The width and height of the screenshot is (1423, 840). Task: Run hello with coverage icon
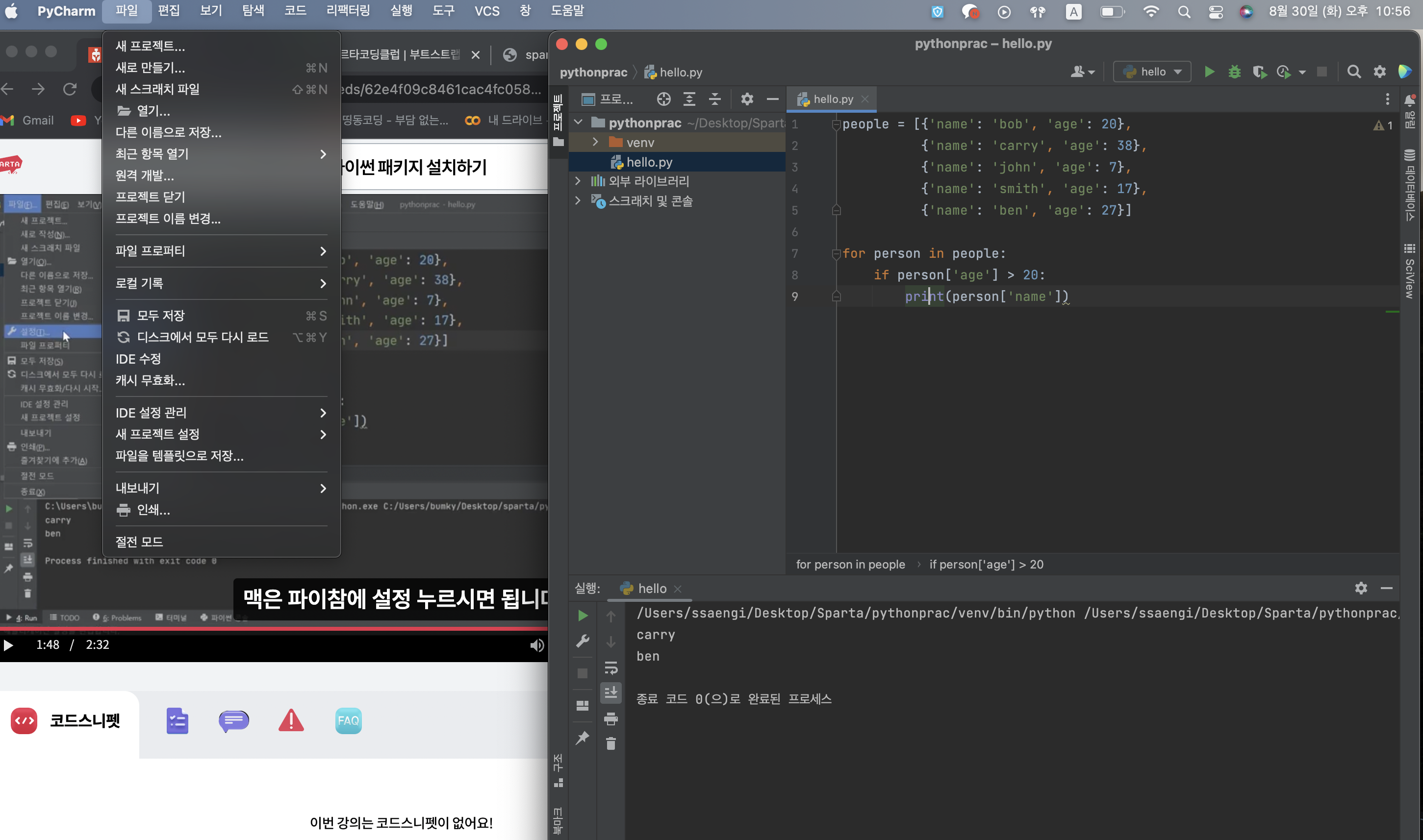click(1259, 72)
